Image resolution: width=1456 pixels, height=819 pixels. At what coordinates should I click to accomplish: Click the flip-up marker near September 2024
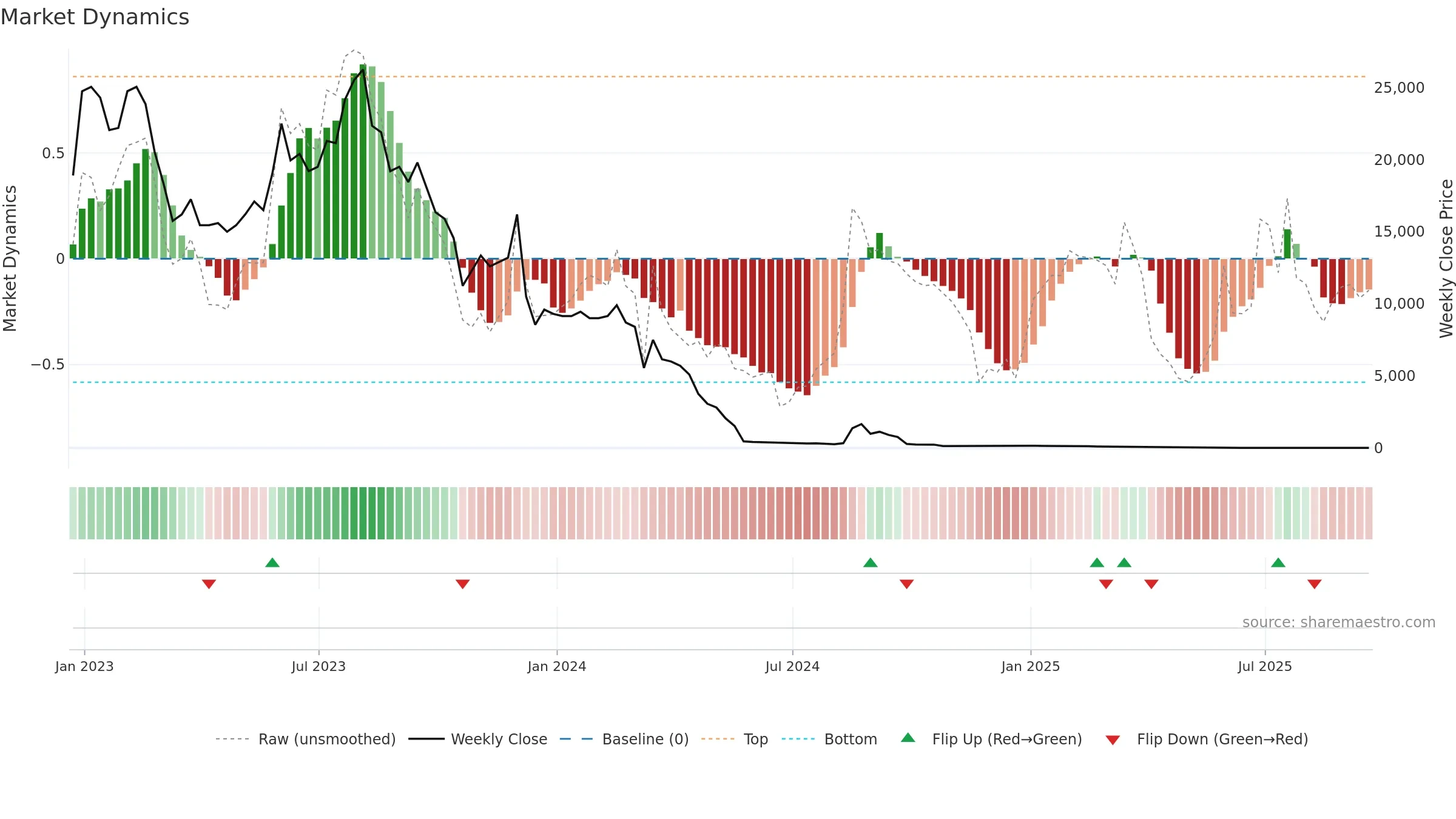pyautogui.click(x=871, y=562)
